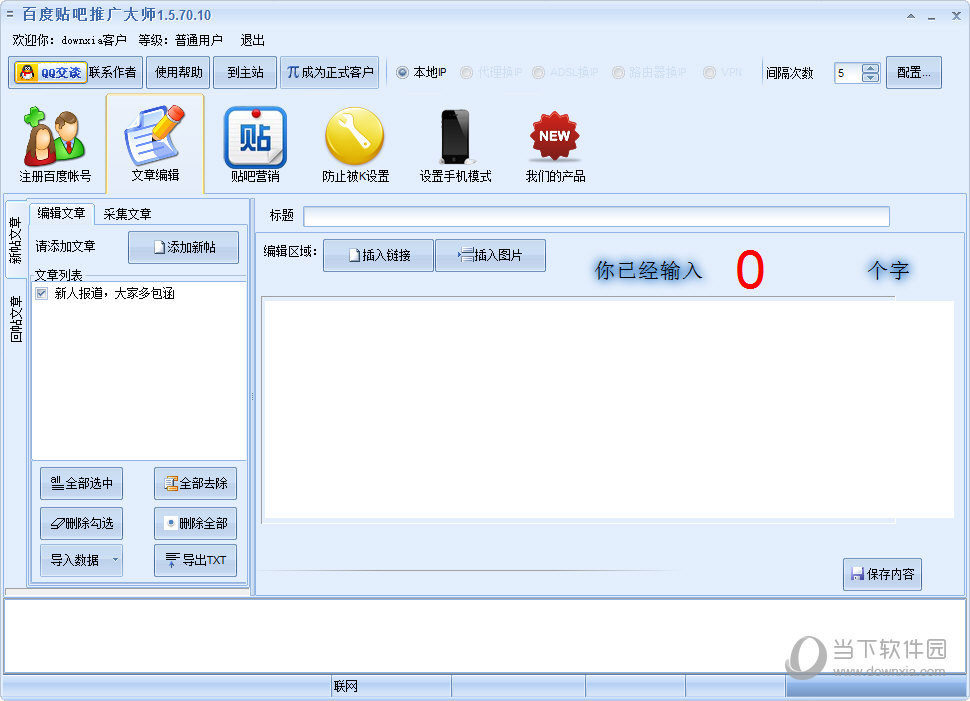970x701 pixels.
Task: Open the 防止被K设置 wrench icon
Action: (x=355, y=145)
